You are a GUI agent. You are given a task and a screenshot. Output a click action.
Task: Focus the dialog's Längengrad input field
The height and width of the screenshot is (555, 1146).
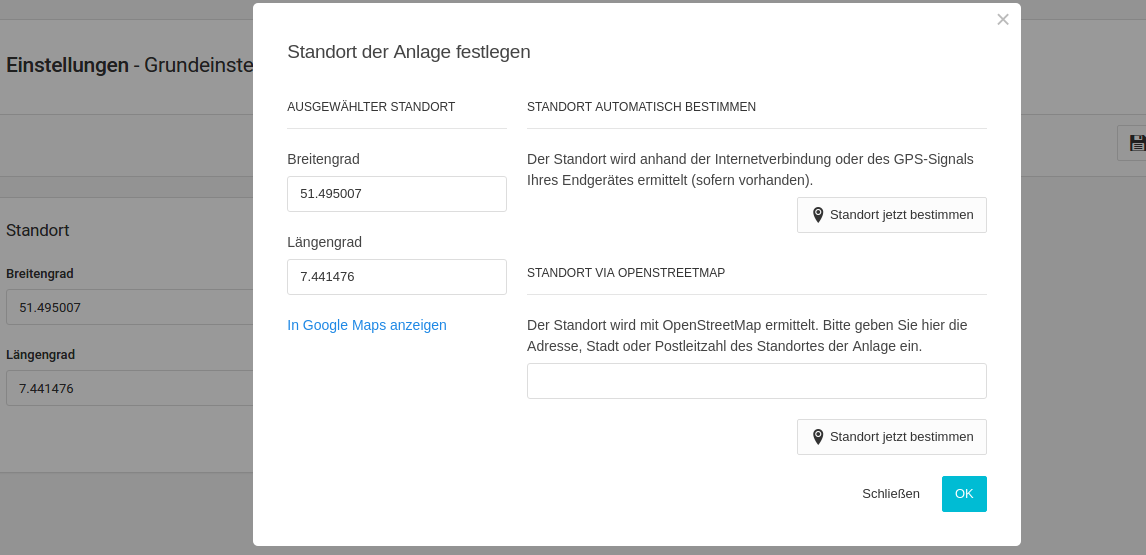click(396, 277)
